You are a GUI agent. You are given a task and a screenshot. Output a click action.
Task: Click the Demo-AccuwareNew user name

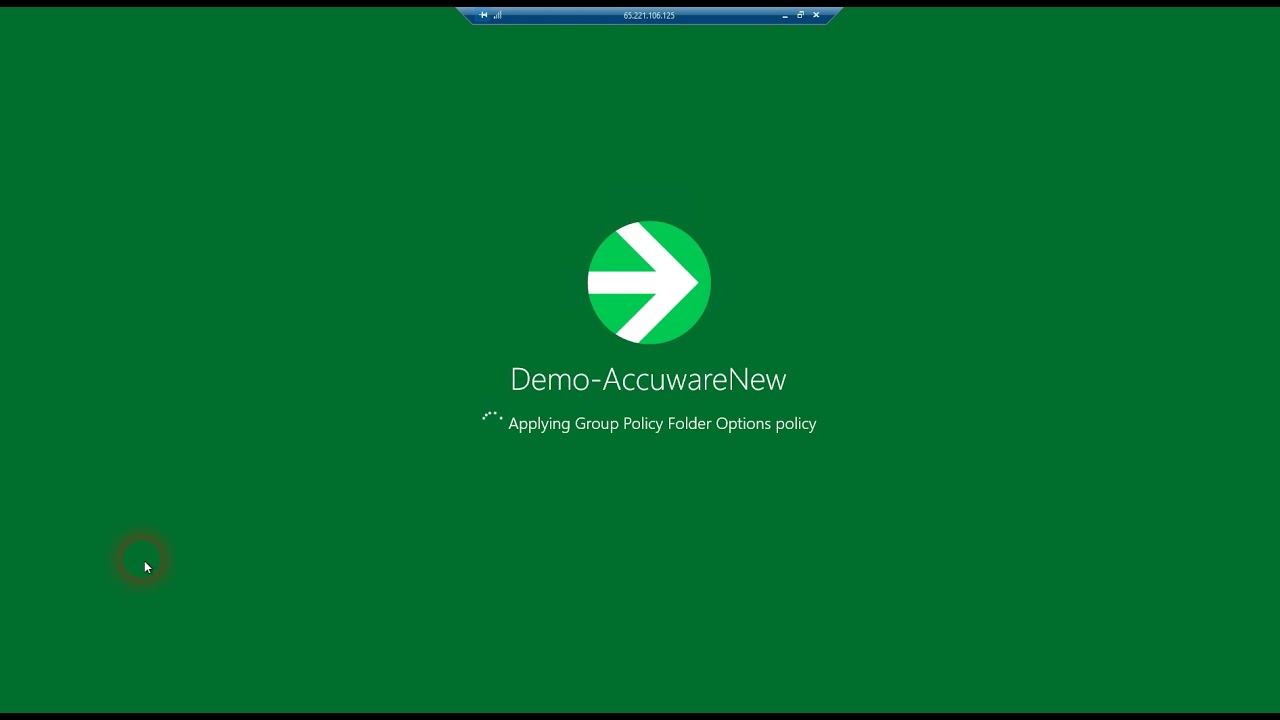648,379
